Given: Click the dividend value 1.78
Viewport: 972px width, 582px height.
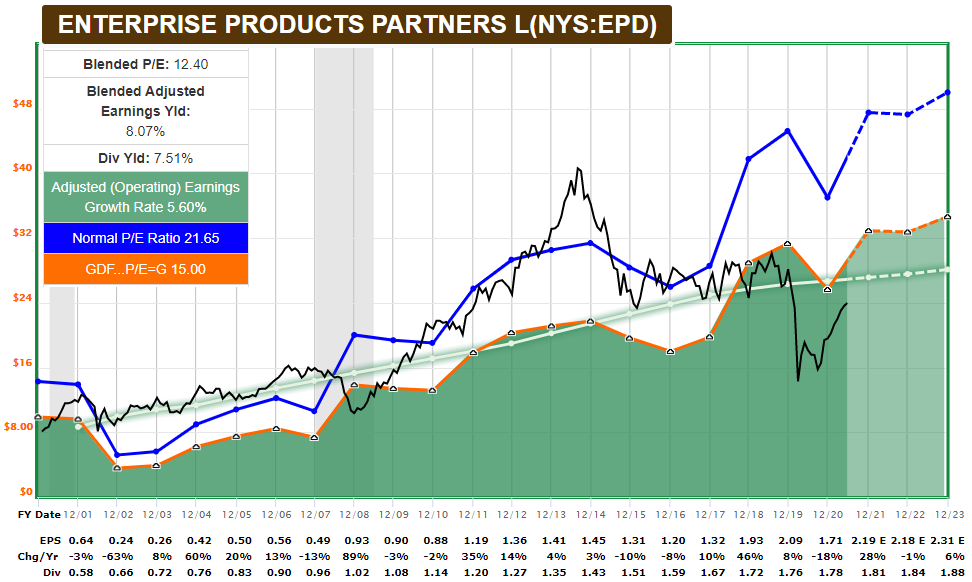Looking at the screenshot, I should click(x=830, y=573).
